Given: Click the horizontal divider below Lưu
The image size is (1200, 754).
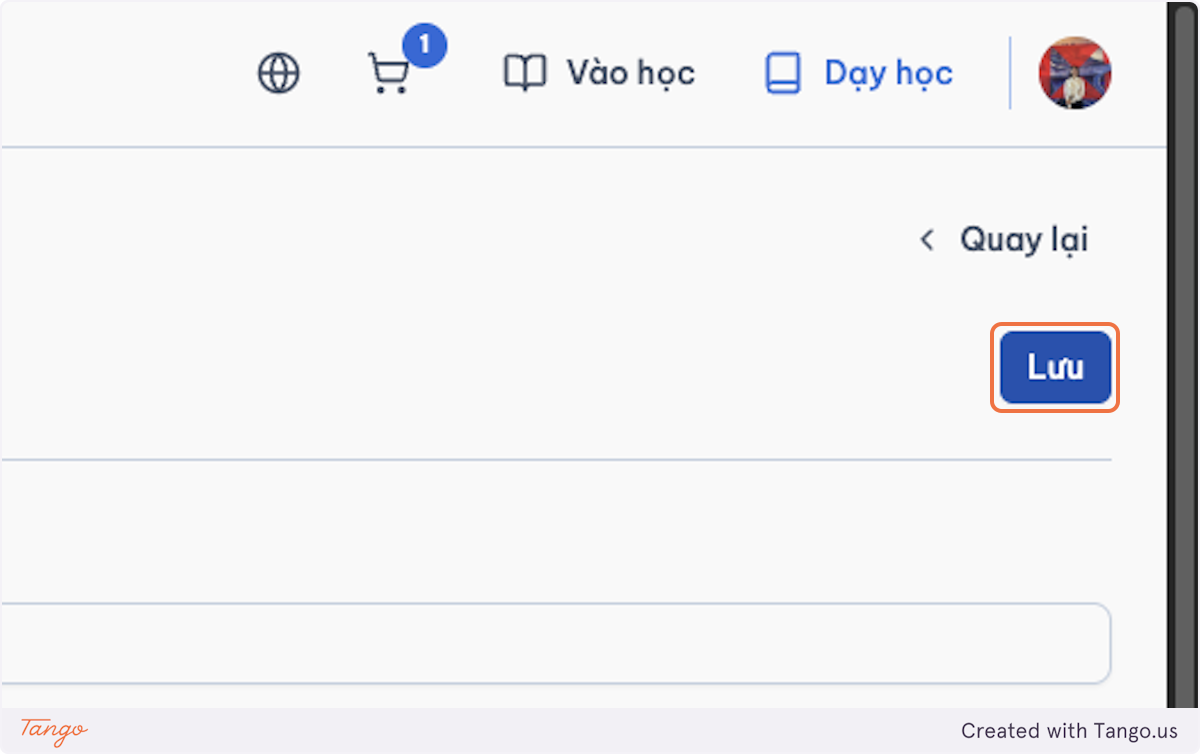Looking at the screenshot, I should coord(555,460).
